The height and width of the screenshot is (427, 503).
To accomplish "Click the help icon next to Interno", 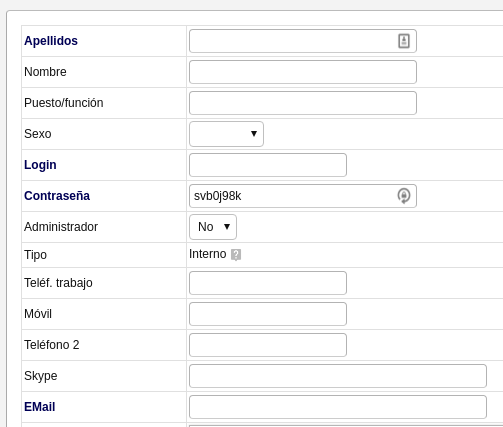I will point(236,255).
